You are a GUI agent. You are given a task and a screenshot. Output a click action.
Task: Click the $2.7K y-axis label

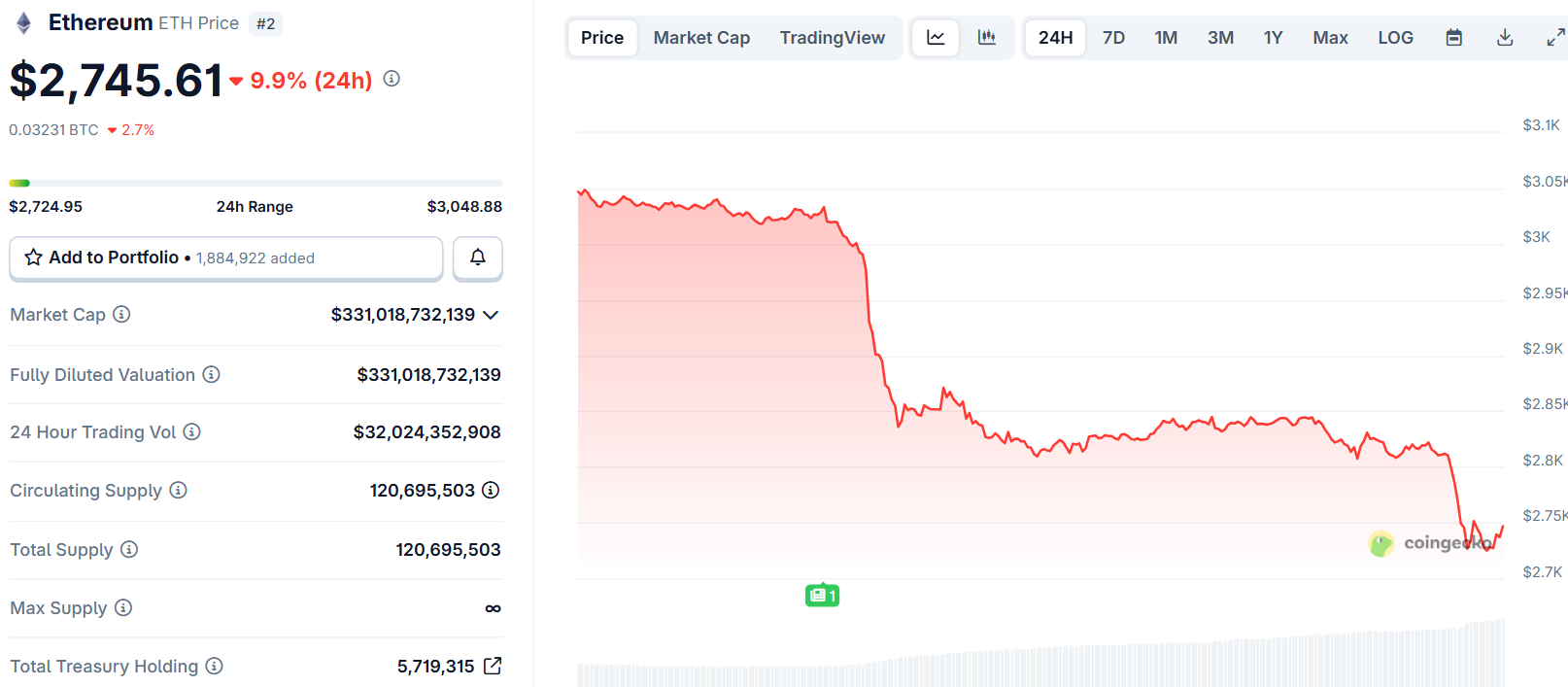1542,571
